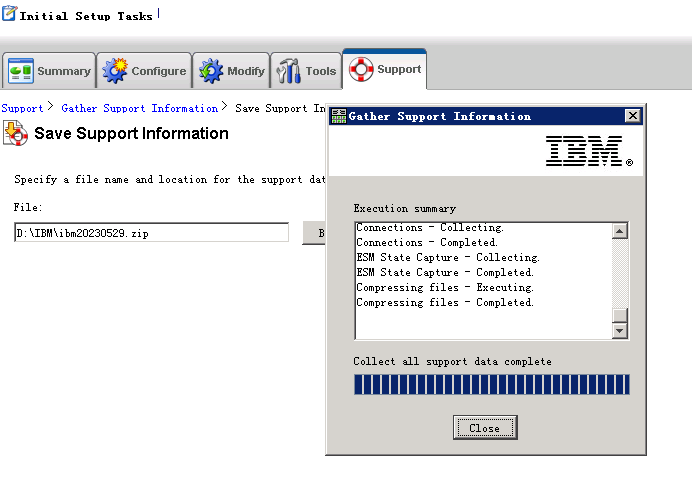
Task: Click 'ESM State Capture - Collecting.' line
Action: (x=448, y=257)
